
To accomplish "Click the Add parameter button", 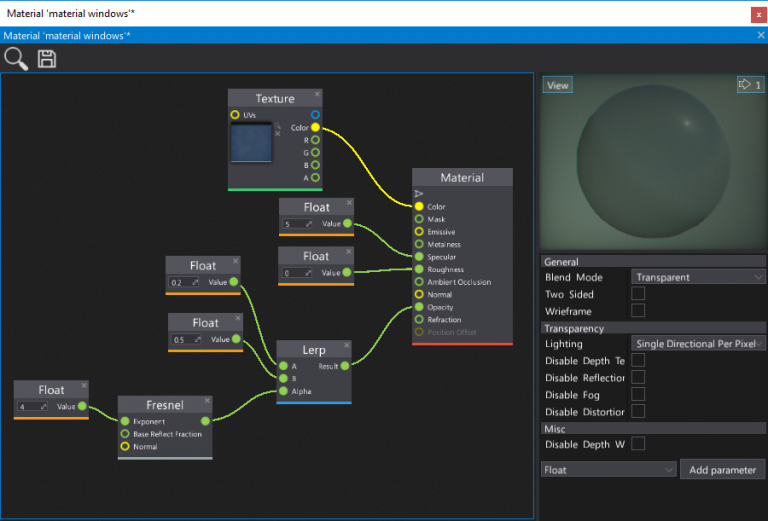I will pyautogui.click(x=722, y=469).
